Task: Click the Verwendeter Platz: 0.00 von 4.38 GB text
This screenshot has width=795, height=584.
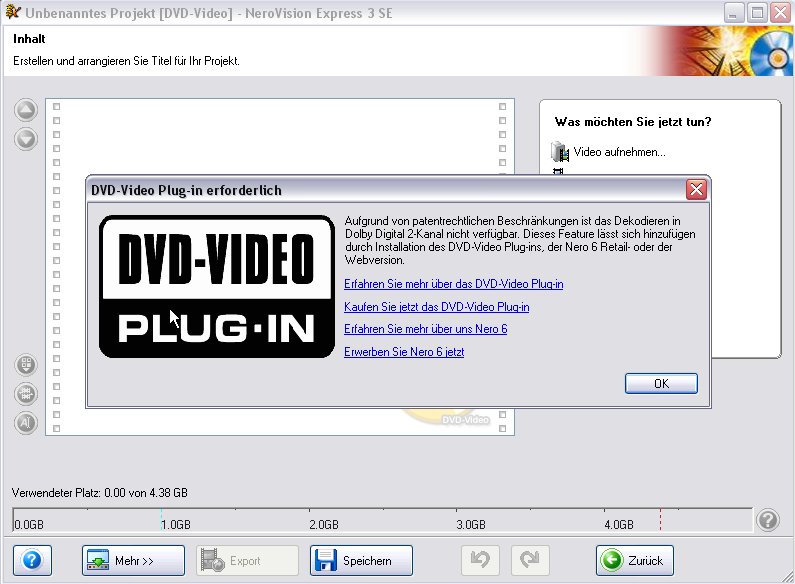Action: [100, 493]
